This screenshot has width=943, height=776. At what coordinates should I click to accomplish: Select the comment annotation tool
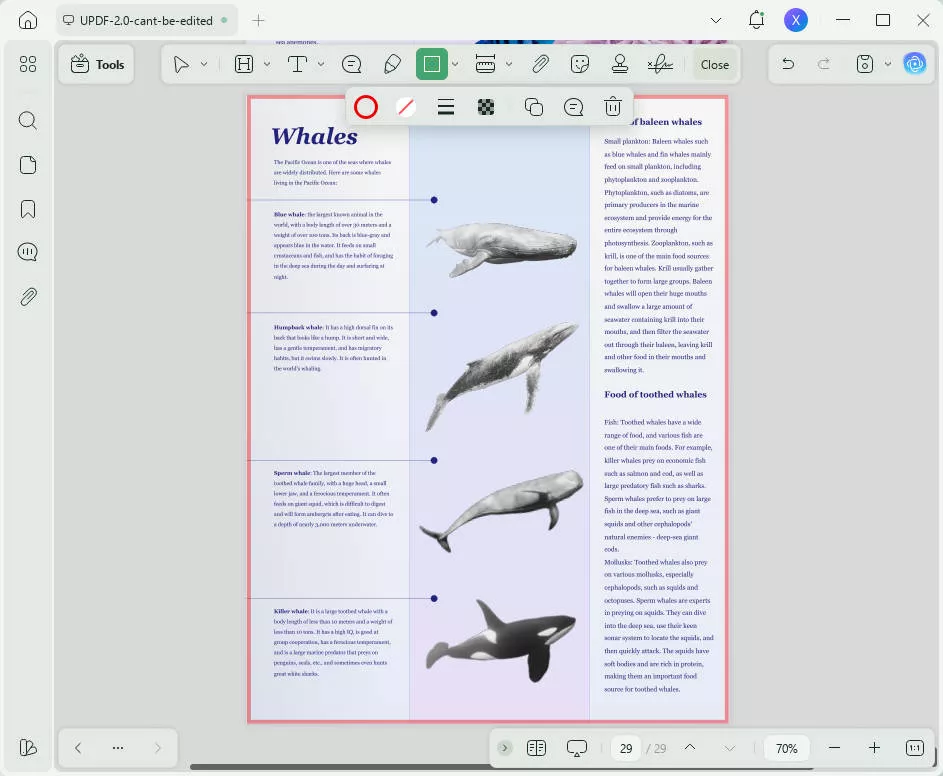(x=352, y=64)
